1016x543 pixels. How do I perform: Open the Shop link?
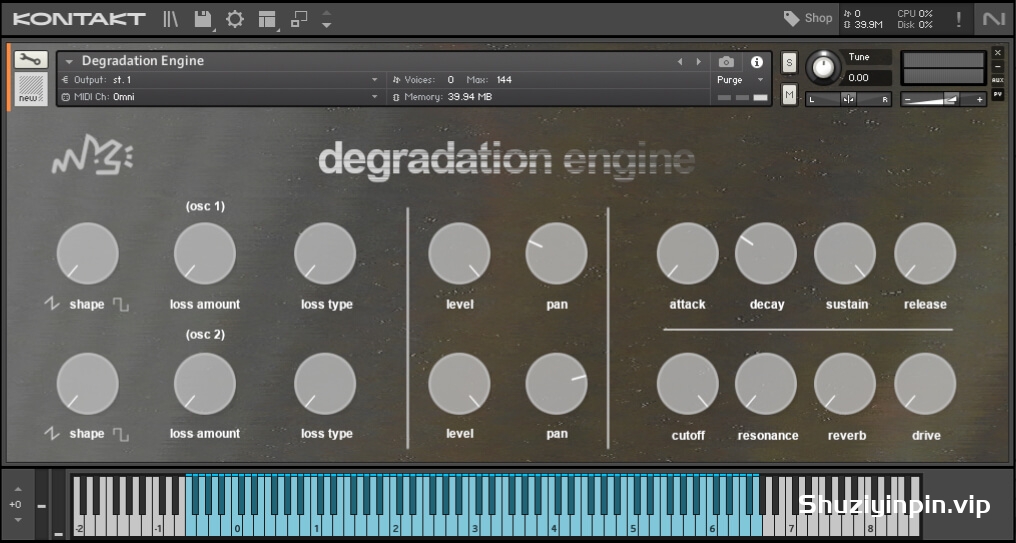(x=807, y=18)
